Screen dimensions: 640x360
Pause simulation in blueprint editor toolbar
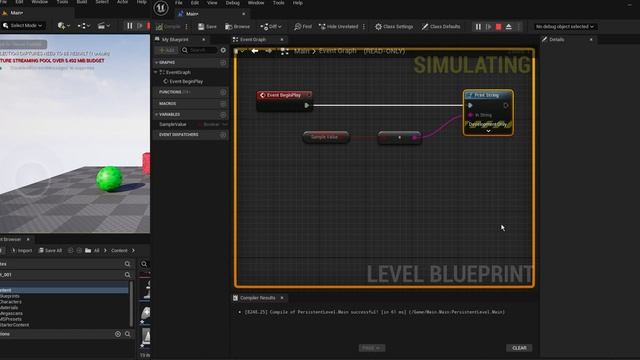(478, 27)
